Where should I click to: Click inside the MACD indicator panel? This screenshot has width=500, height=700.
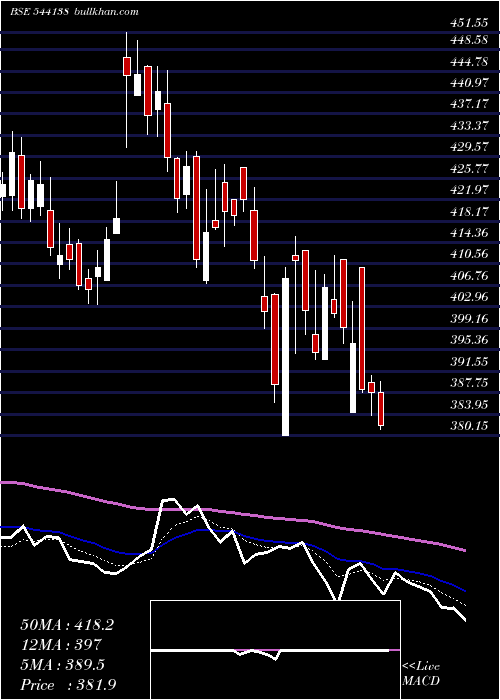pyautogui.click(x=275, y=650)
